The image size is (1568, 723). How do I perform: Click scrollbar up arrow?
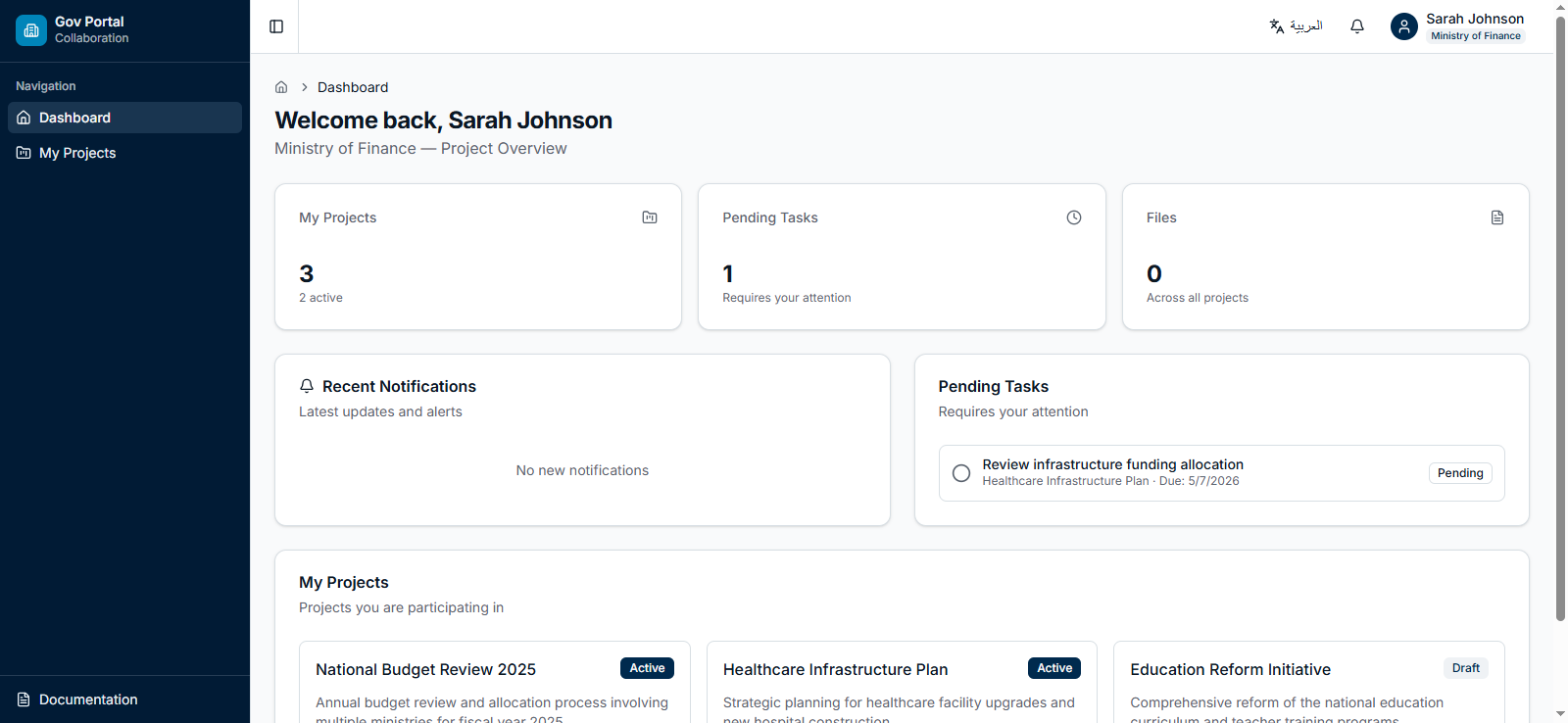[1560, 8]
